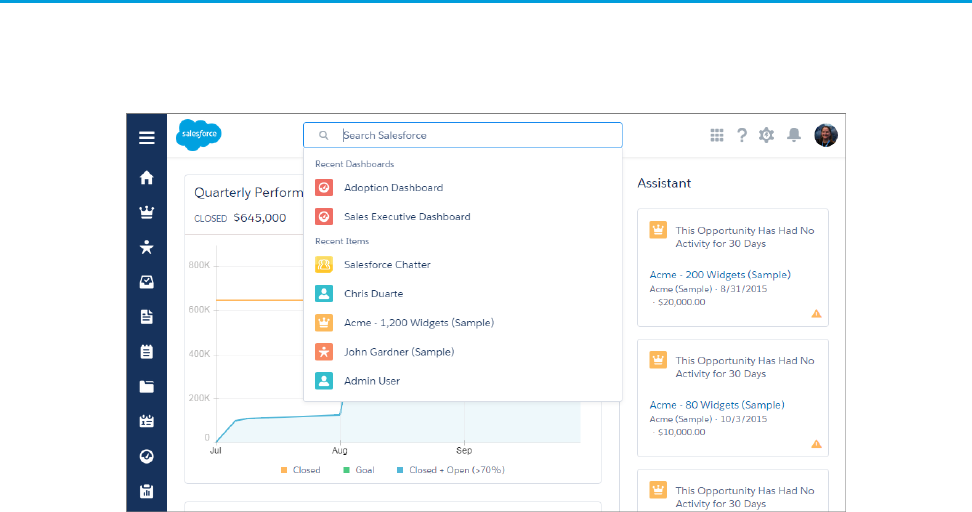Click the Salesforce cloud logo

tap(198, 135)
